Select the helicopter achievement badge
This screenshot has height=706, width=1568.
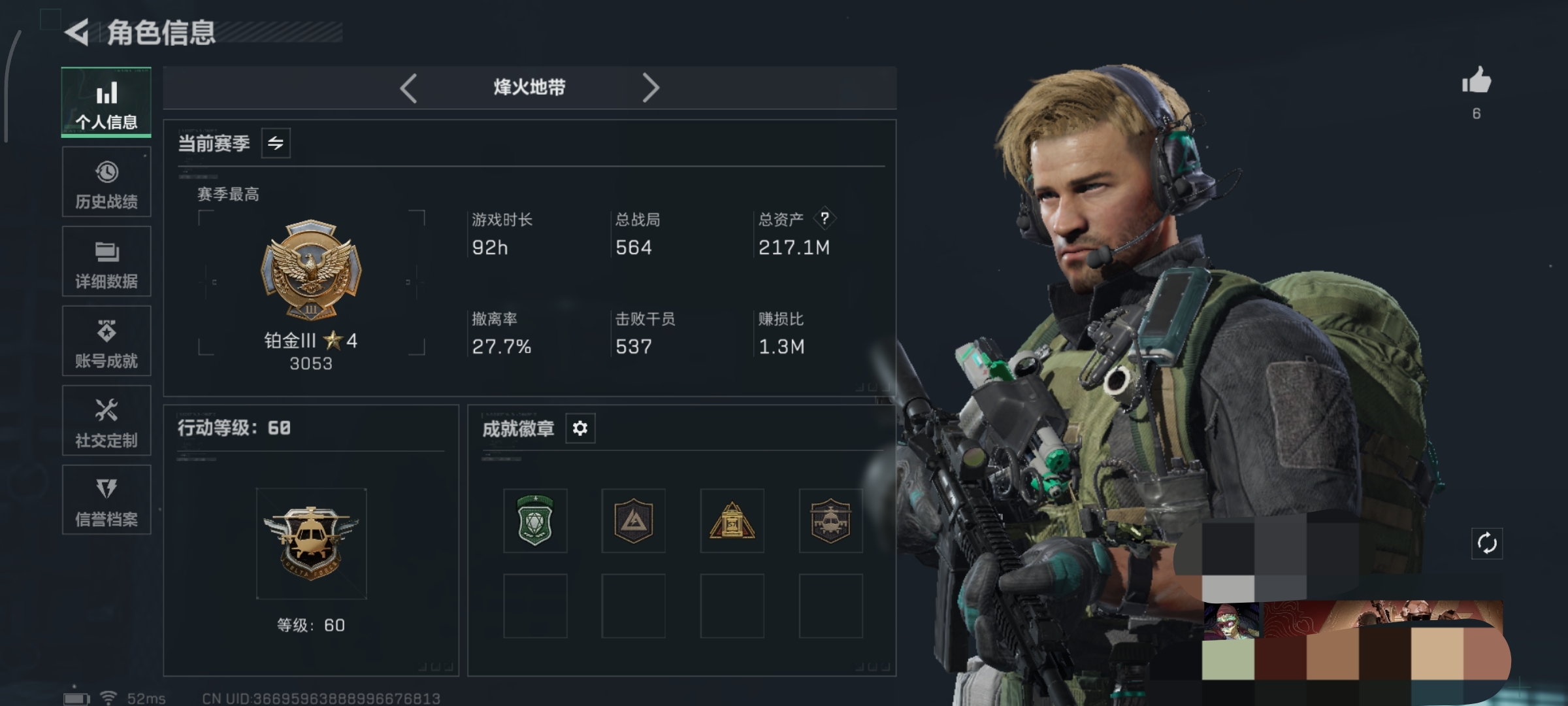click(x=830, y=520)
